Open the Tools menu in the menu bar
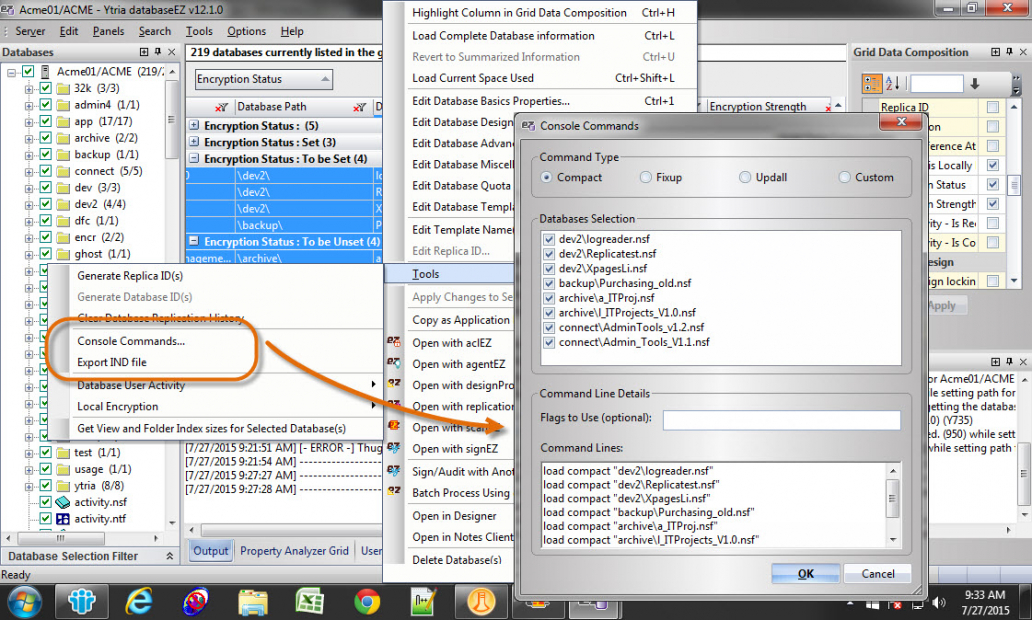Screen dimensions: 1032x620 (x=199, y=31)
